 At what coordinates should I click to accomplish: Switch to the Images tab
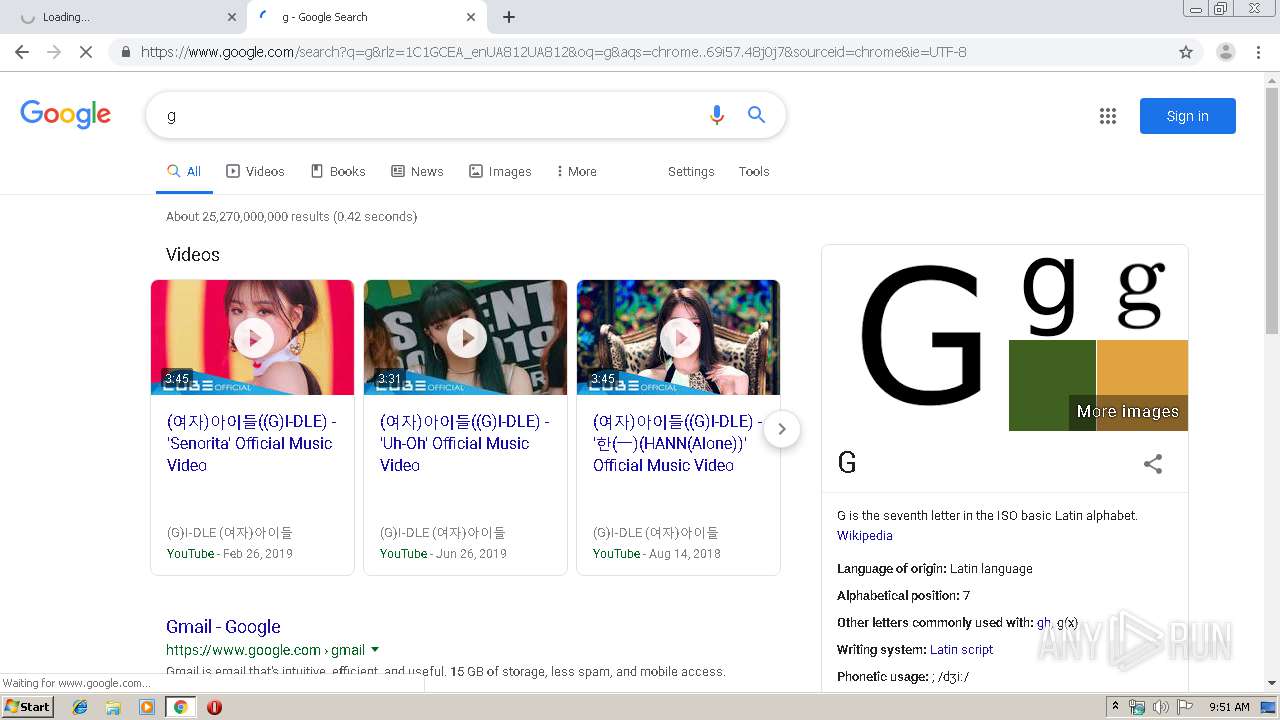point(500,172)
